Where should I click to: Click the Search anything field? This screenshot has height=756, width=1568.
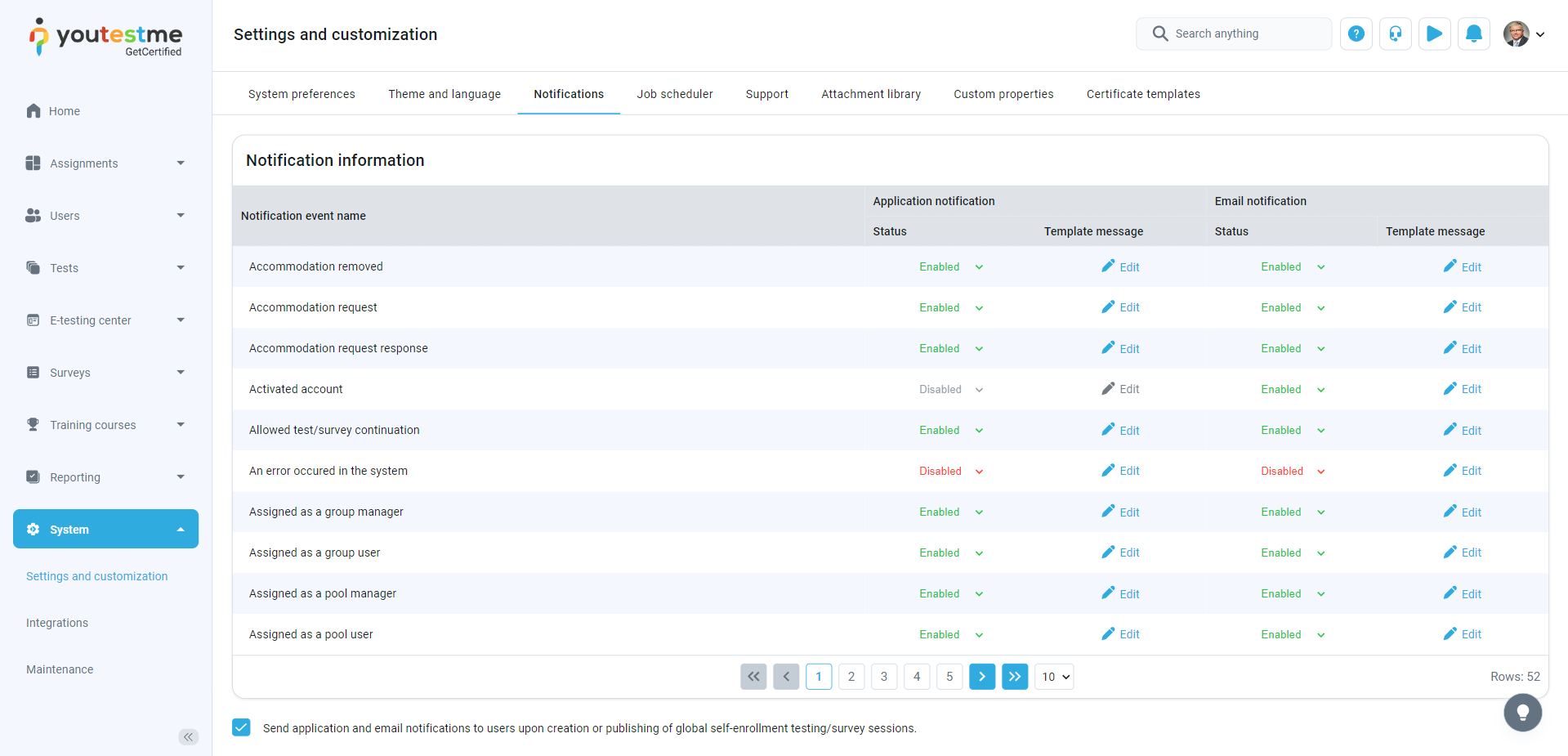point(1233,34)
